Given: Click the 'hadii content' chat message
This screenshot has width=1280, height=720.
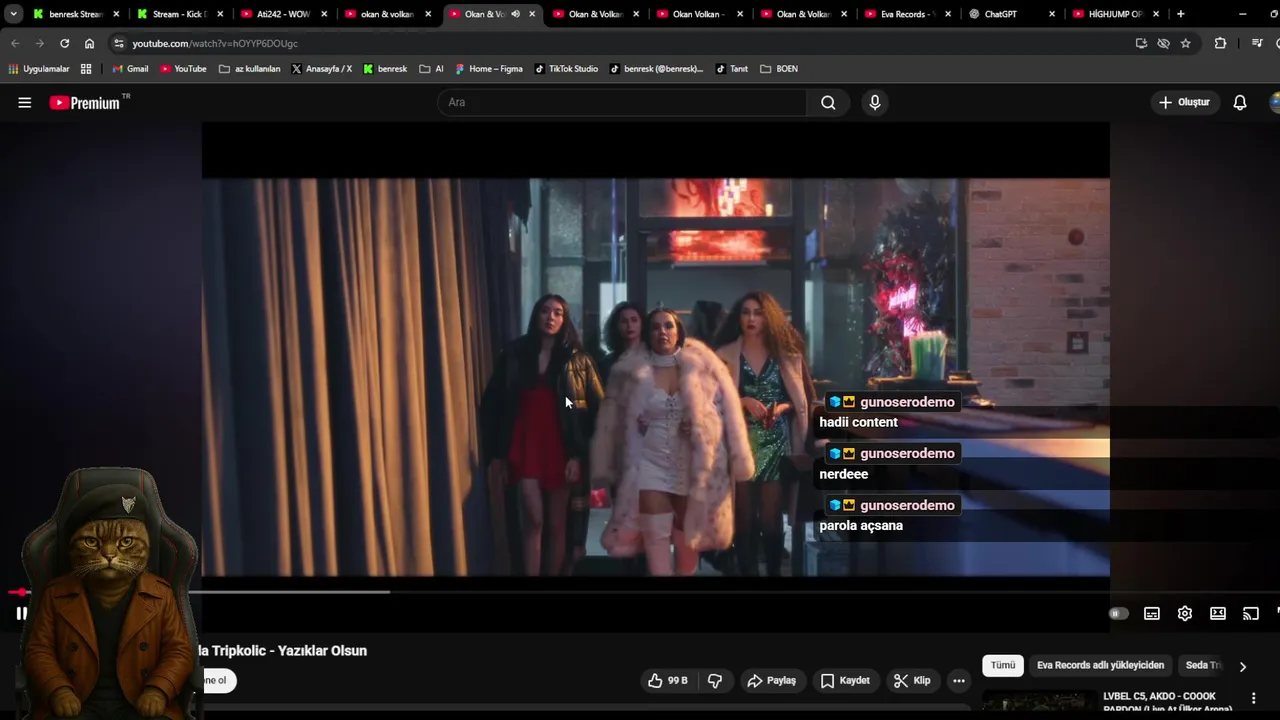Looking at the screenshot, I should [858, 422].
